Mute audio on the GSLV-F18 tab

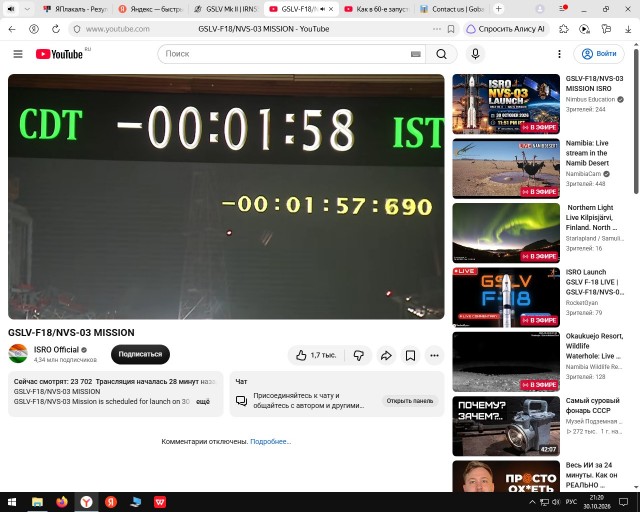[322, 9]
